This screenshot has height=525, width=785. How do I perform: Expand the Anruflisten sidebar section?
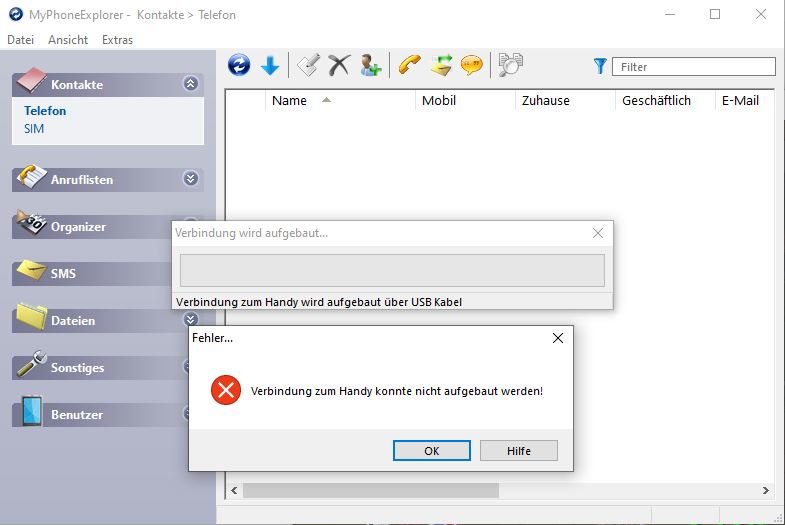191,179
